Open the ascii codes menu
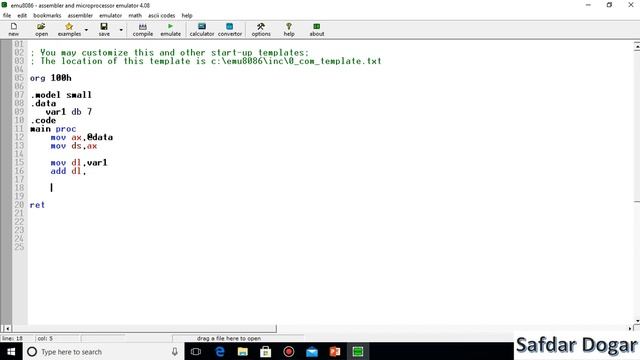 [x=162, y=16]
